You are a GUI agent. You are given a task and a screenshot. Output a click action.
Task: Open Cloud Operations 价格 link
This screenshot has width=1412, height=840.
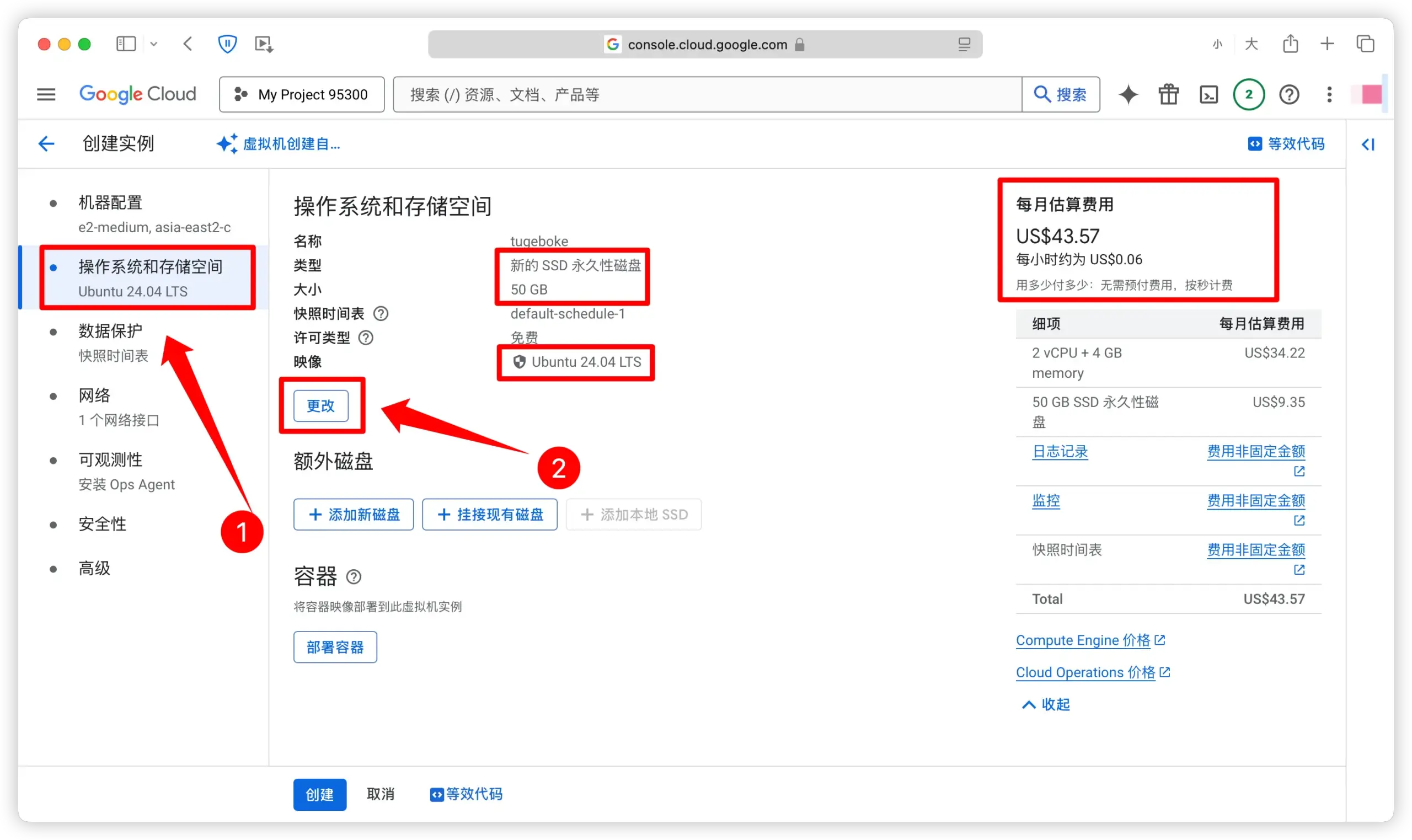point(1093,672)
